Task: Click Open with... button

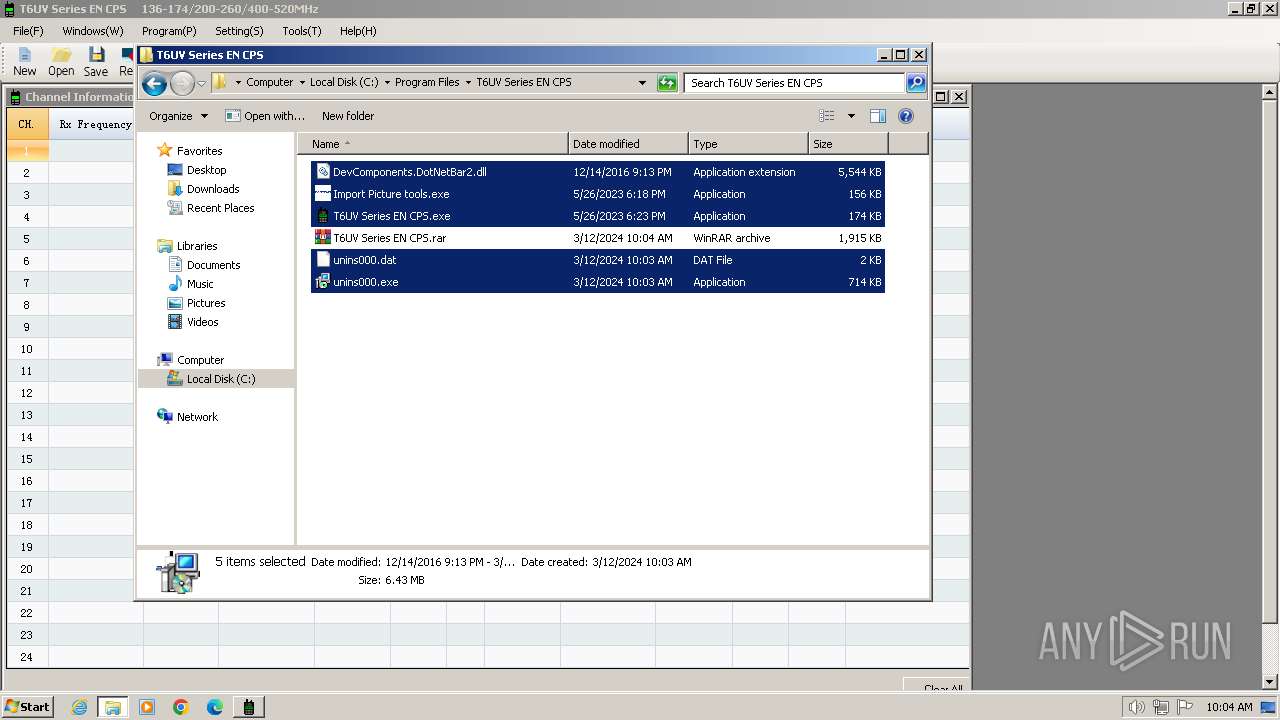Action: tap(265, 116)
